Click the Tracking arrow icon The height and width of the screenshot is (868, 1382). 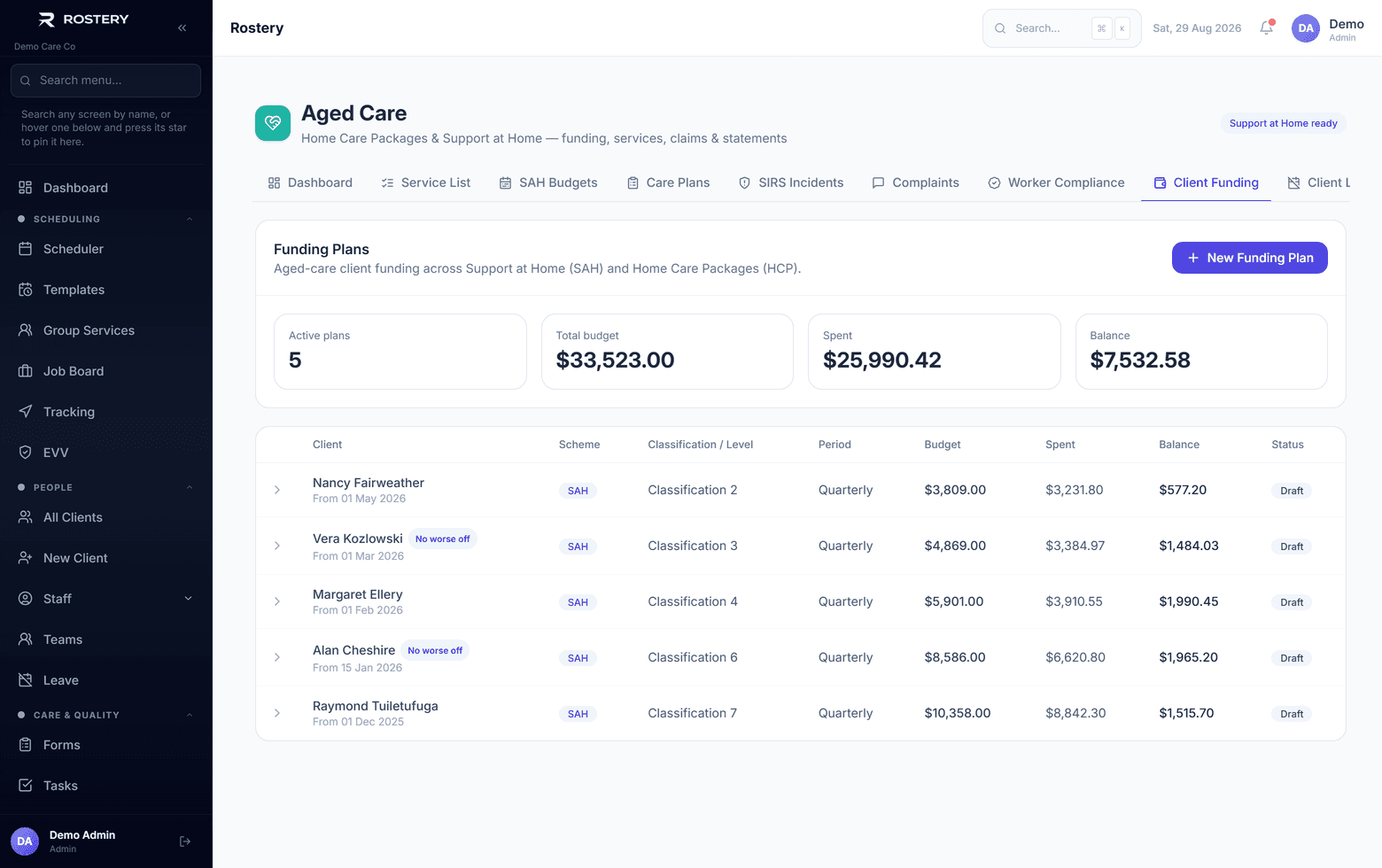pos(26,412)
